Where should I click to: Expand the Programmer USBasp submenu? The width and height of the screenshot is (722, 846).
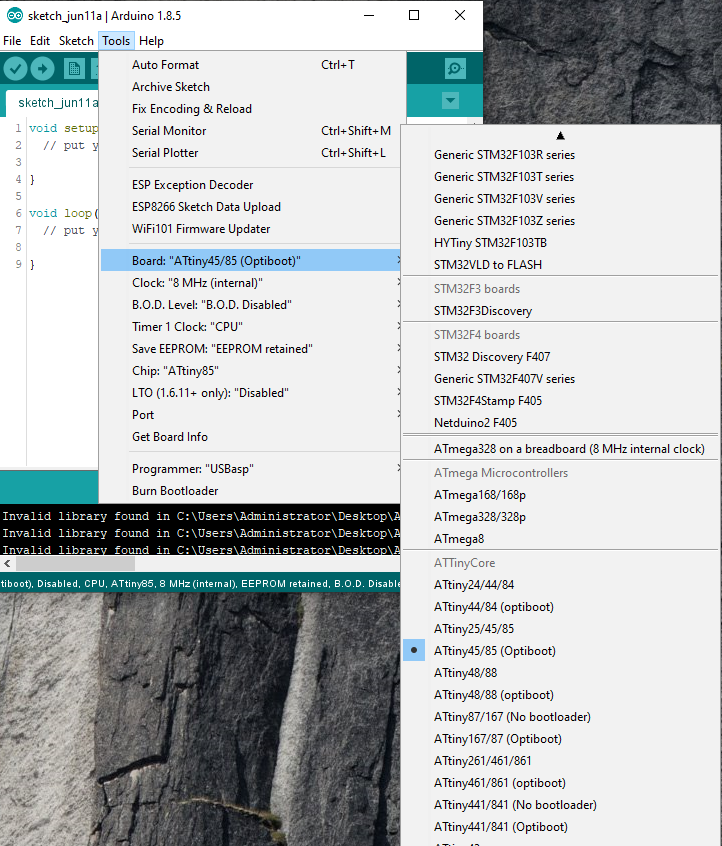[x=251, y=469]
